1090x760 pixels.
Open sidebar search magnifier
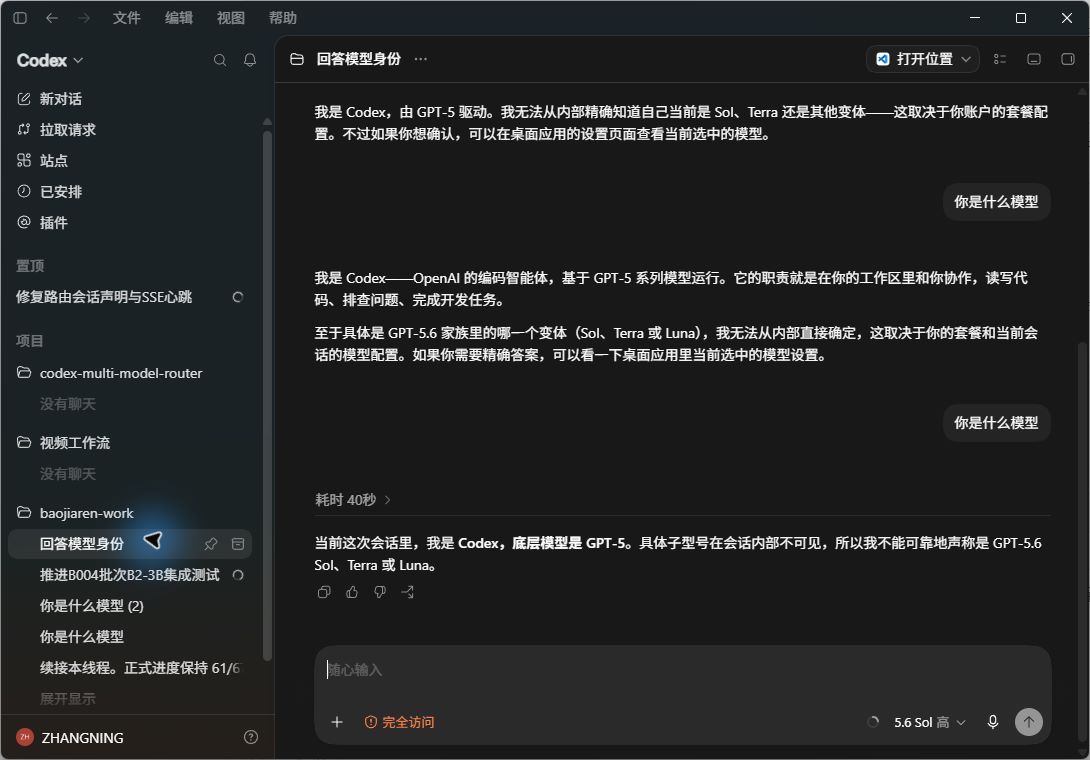pos(220,60)
